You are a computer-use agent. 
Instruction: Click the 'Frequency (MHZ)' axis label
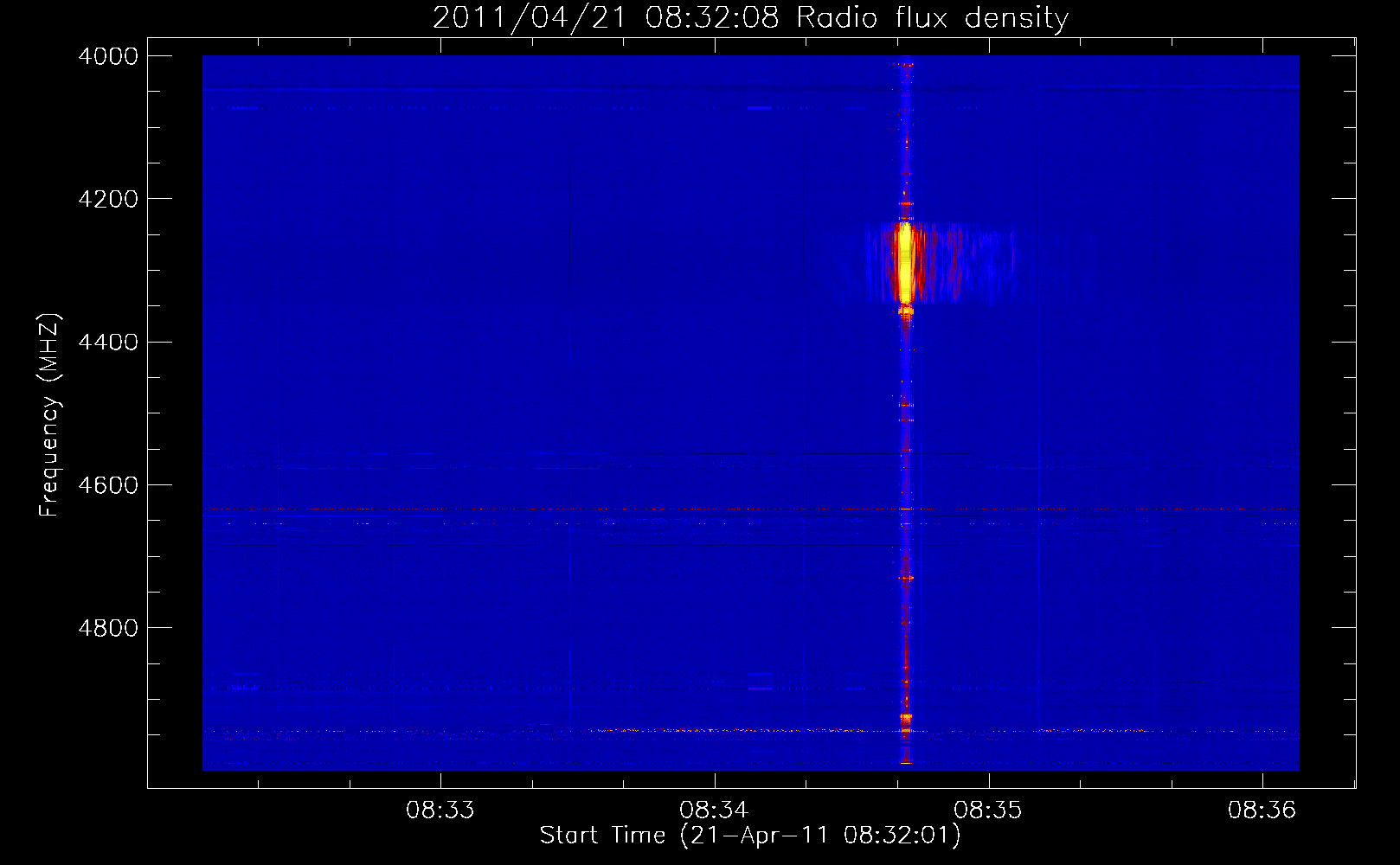[x=48, y=415]
